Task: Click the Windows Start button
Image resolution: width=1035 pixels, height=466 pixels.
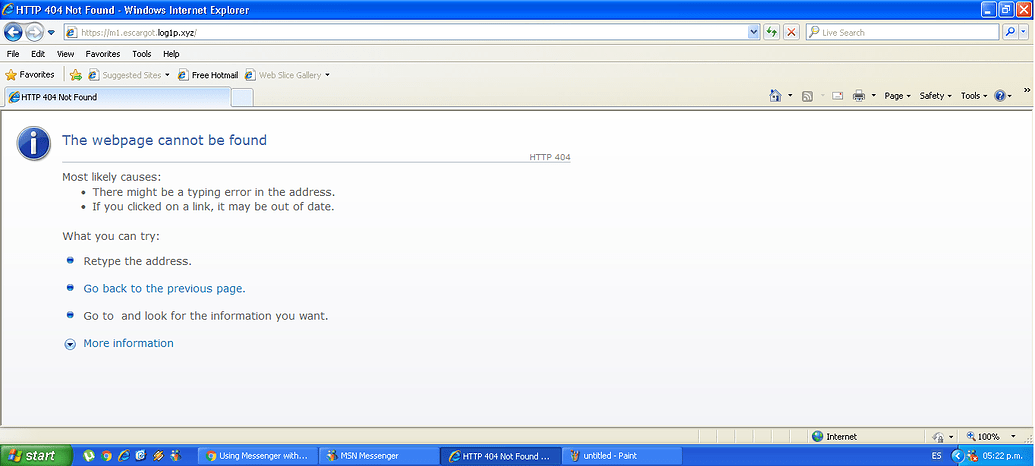Action: coord(36,455)
